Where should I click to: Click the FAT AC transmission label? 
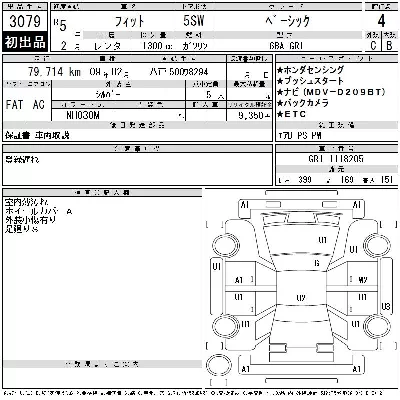[x=25, y=104]
